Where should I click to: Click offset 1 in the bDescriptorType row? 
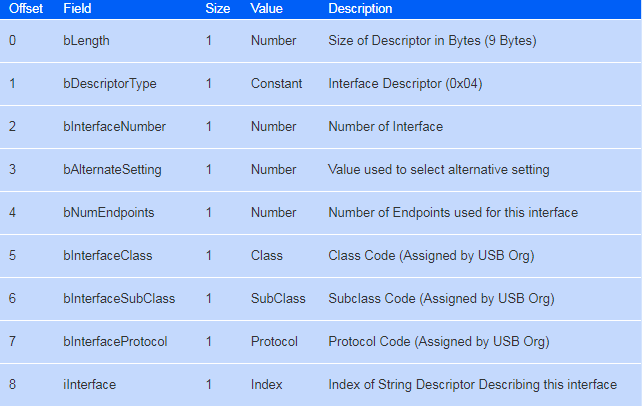[13, 84]
